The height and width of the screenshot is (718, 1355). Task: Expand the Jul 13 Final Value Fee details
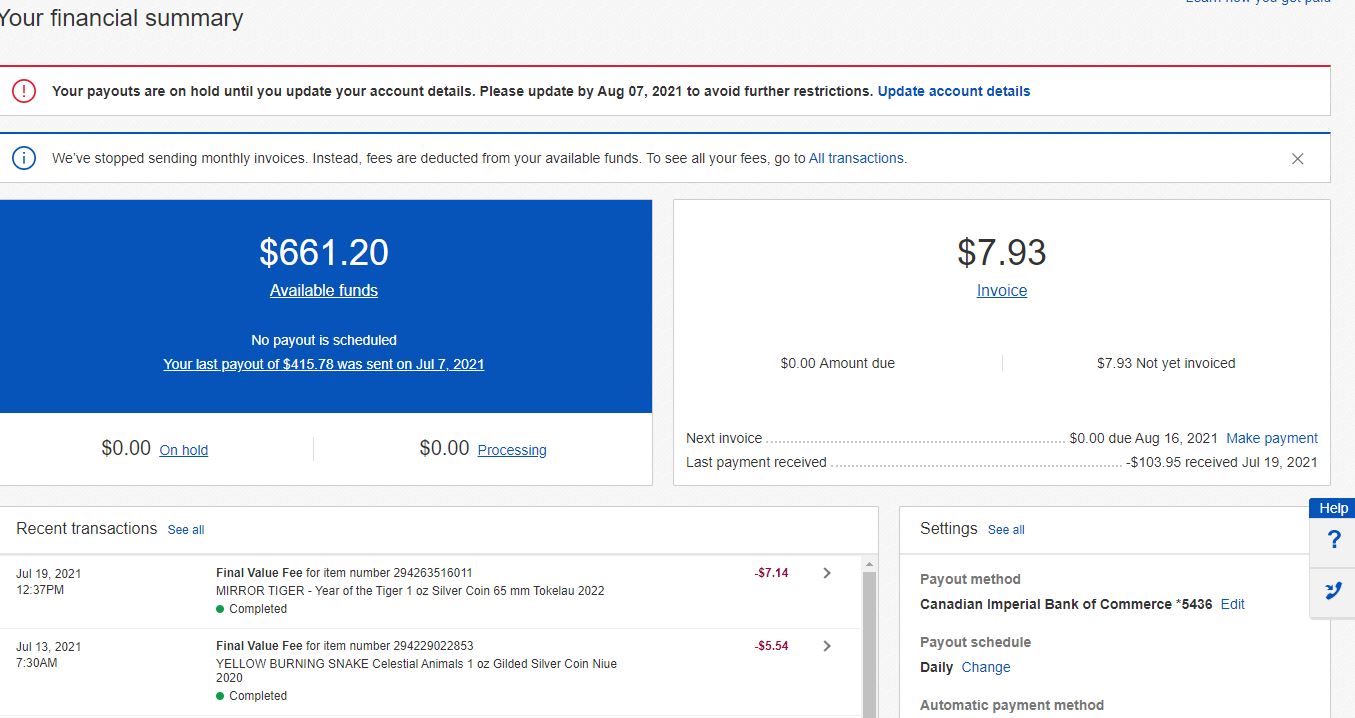[x=826, y=645]
